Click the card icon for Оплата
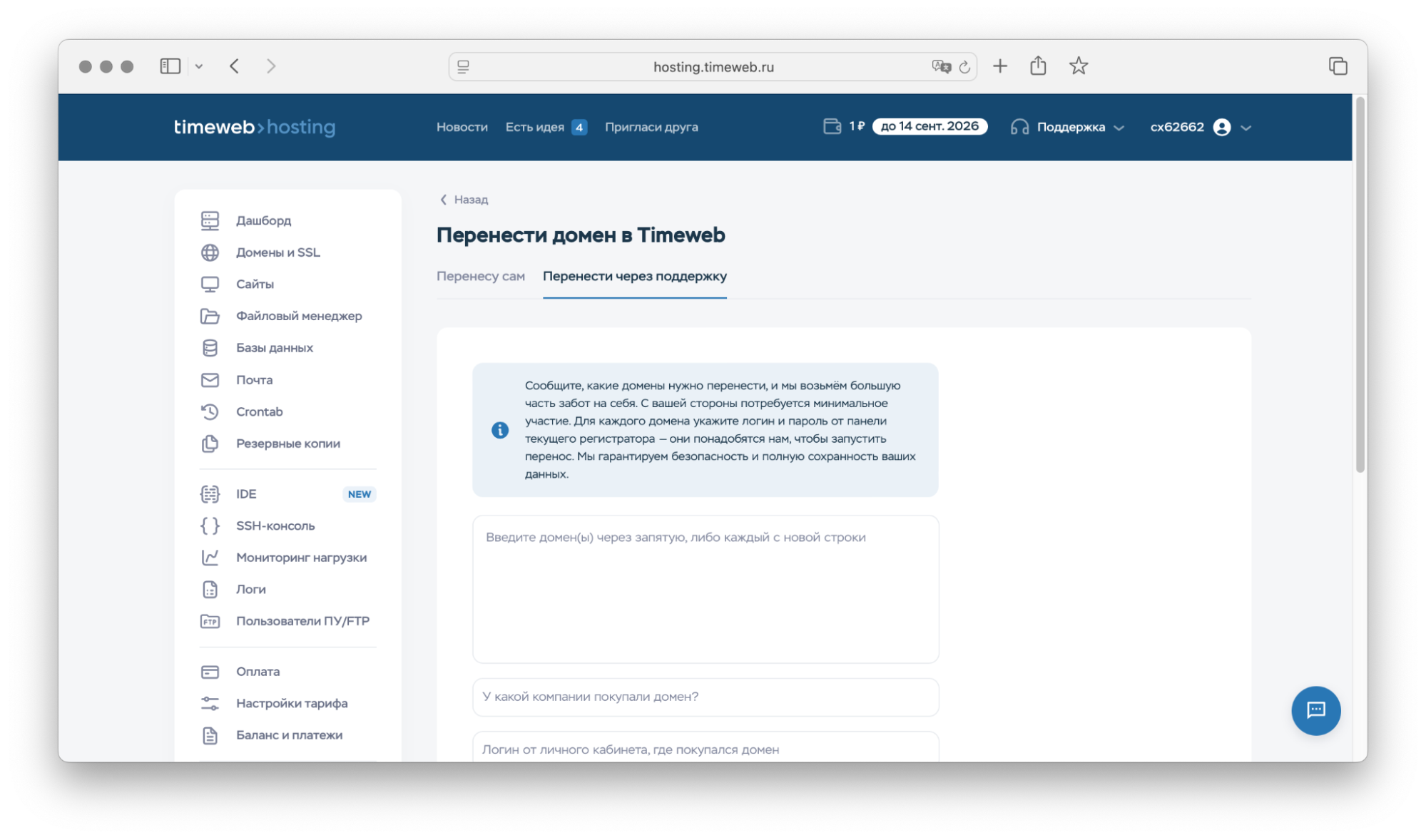This screenshot has height=840, width=1426. [x=210, y=672]
